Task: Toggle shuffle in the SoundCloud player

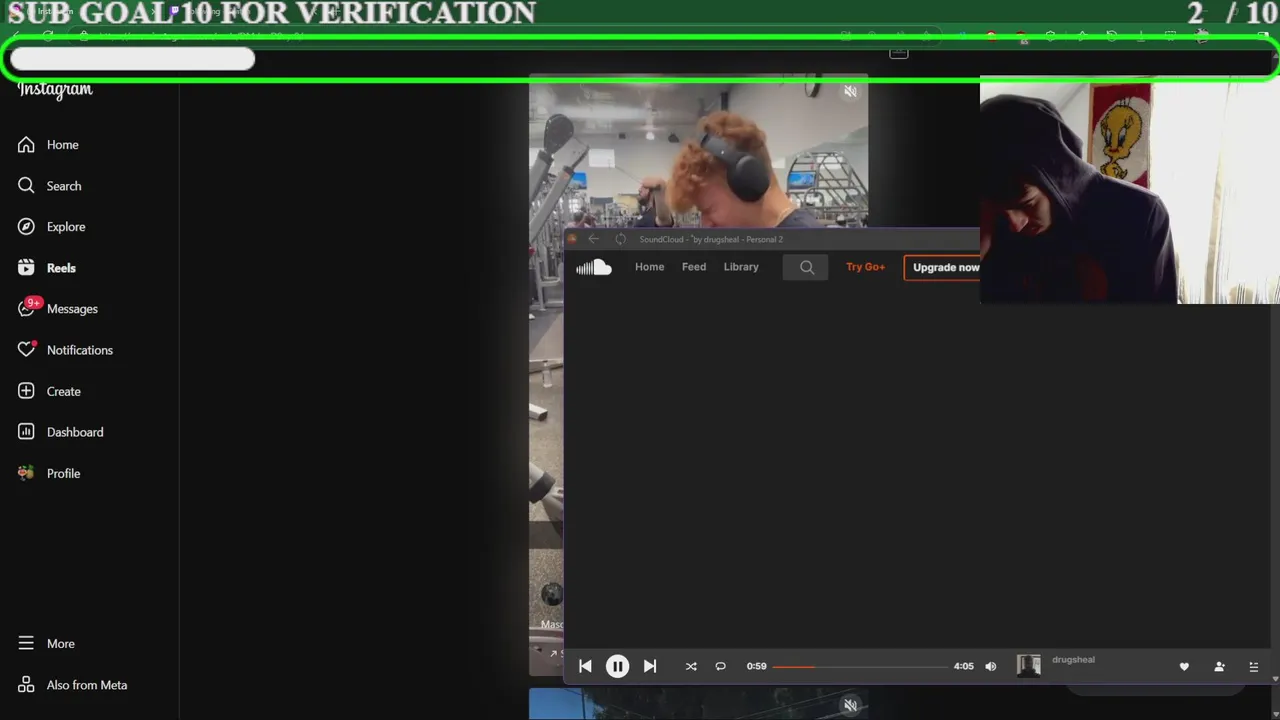Action: [x=691, y=666]
